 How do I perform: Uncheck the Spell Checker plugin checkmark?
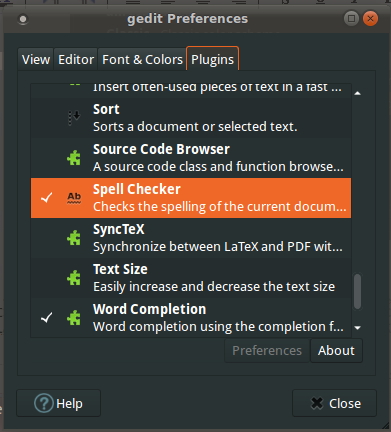coord(47,198)
